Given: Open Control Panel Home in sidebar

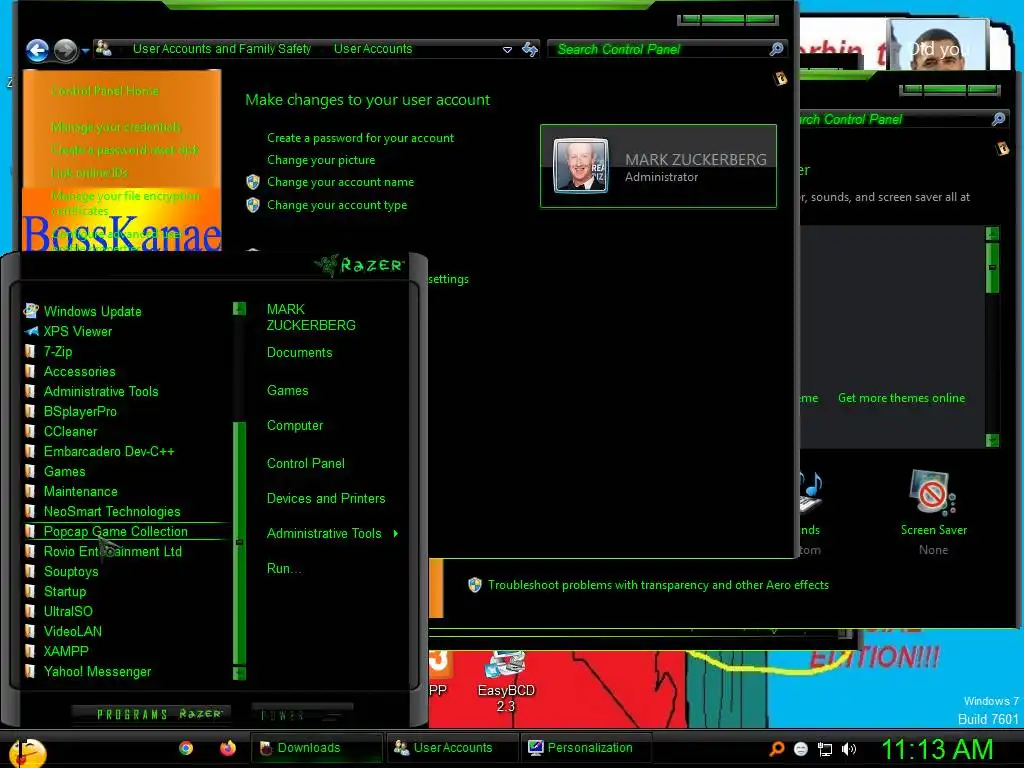Looking at the screenshot, I should 104,91.
